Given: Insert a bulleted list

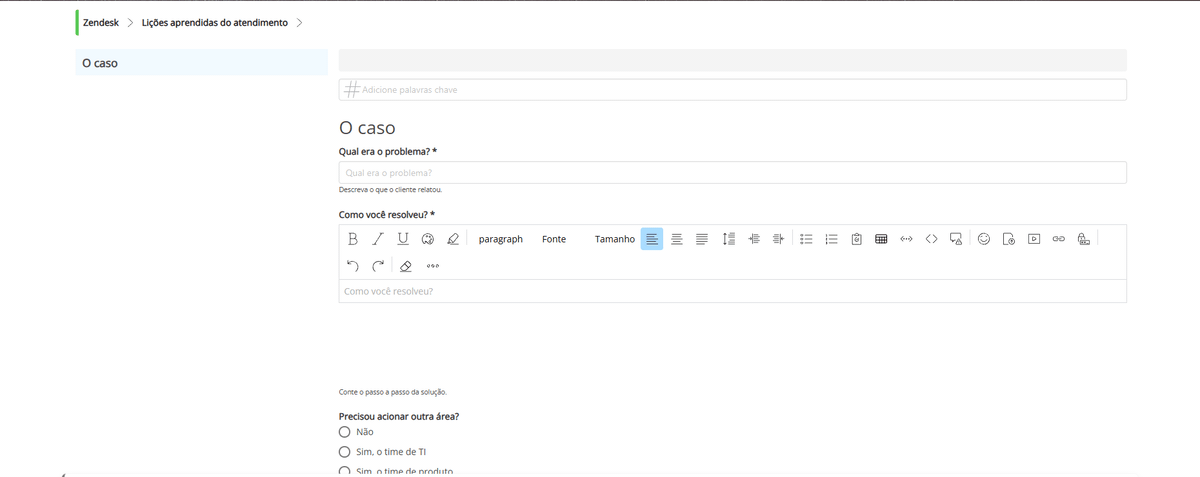Looking at the screenshot, I should [x=806, y=239].
